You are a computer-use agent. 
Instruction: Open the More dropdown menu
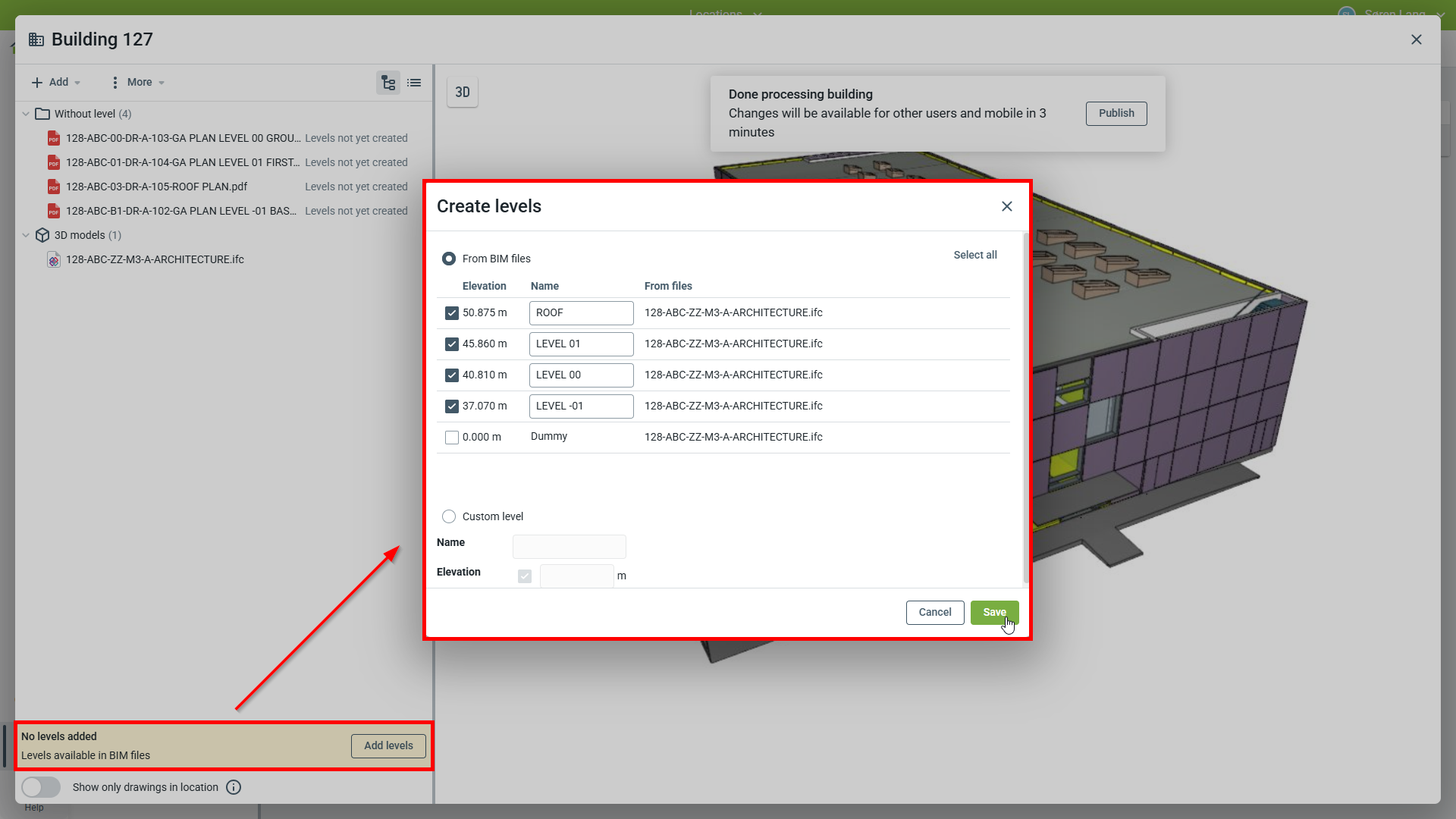pyautogui.click(x=138, y=82)
